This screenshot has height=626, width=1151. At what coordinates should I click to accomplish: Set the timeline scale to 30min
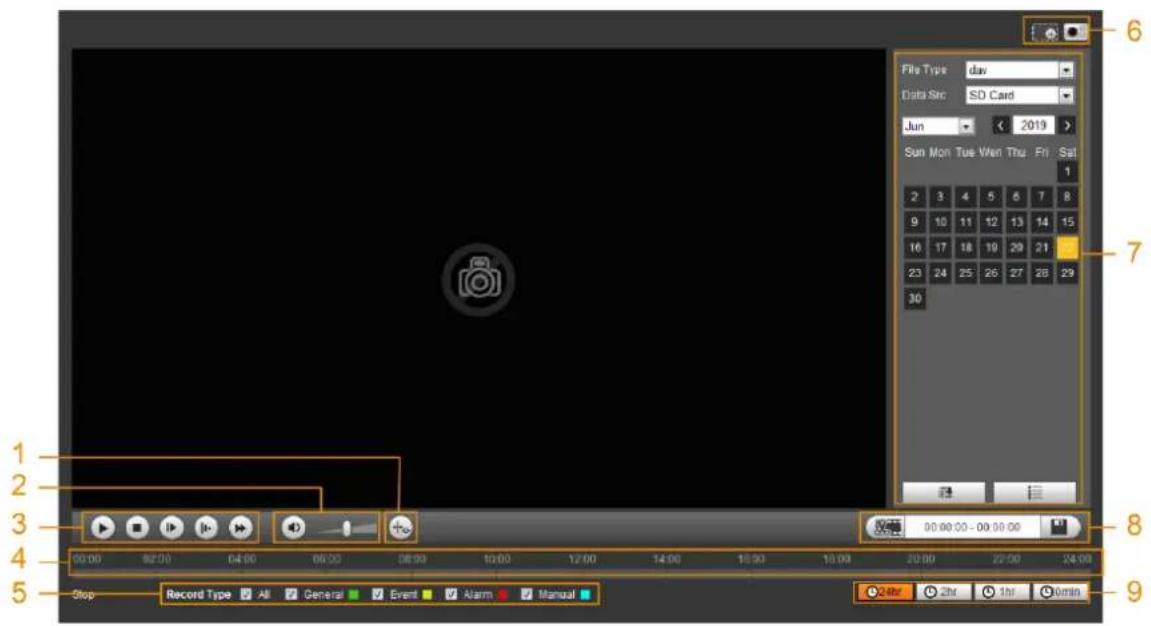pyautogui.click(x=1061, y=592)
